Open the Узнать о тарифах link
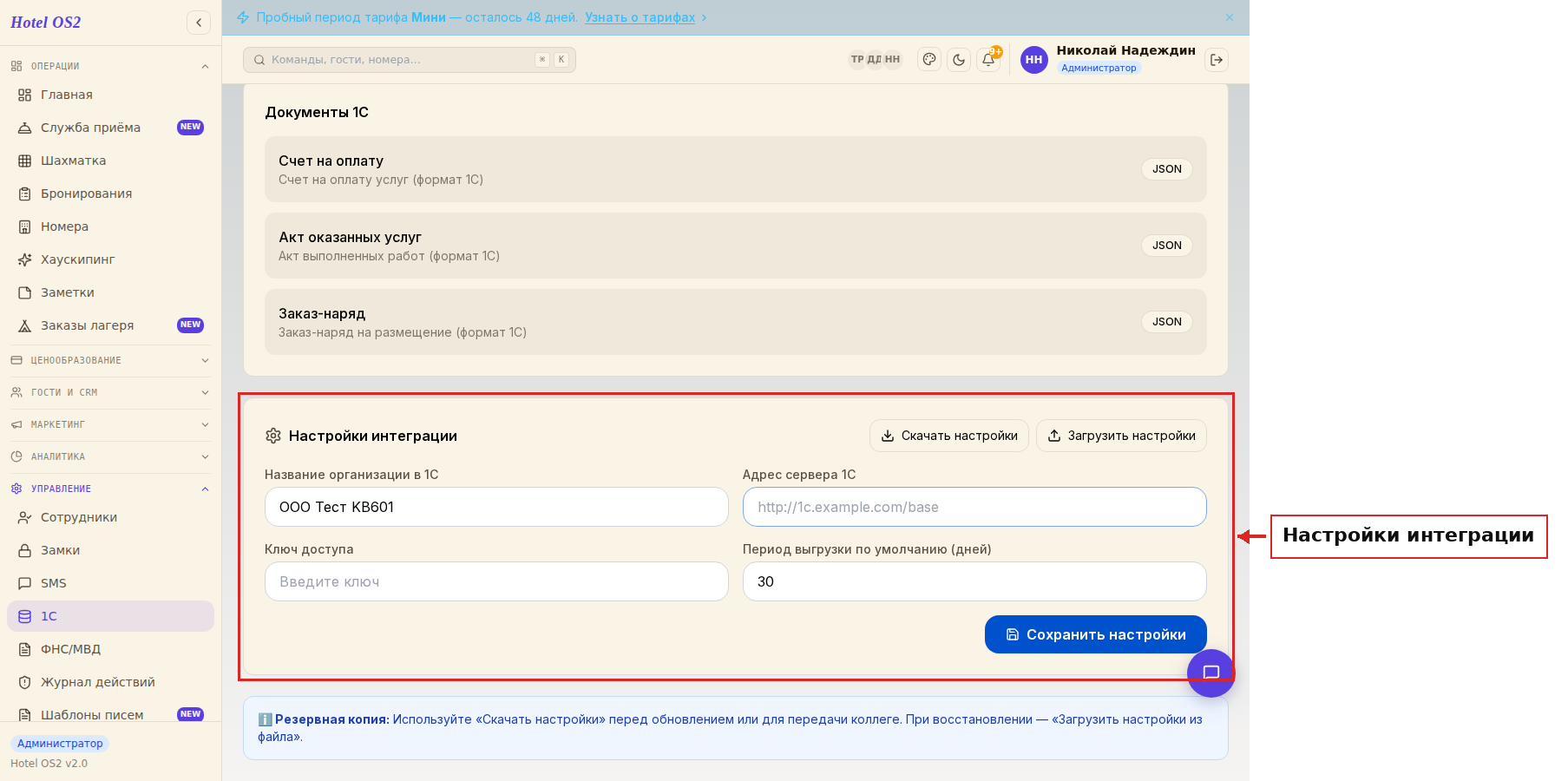This screenshot has width=1568, height=781. coord(640,17)
